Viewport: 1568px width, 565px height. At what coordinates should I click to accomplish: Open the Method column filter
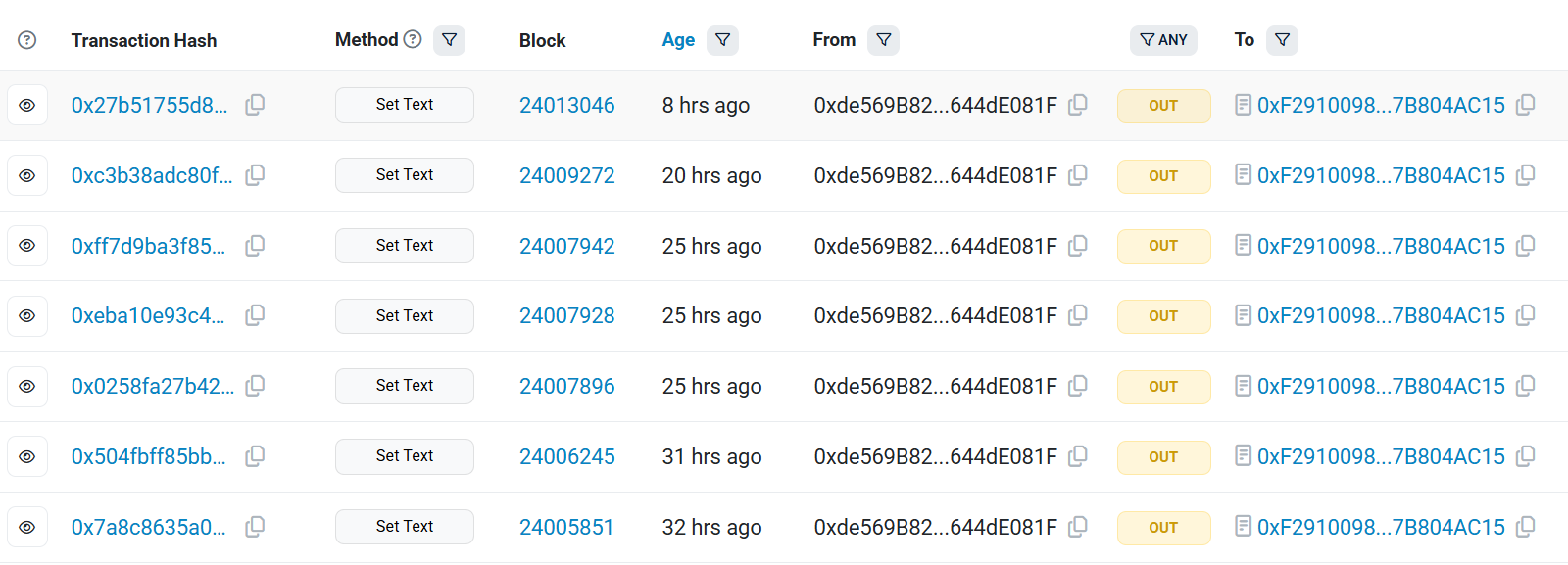click(x=449, y=40)
